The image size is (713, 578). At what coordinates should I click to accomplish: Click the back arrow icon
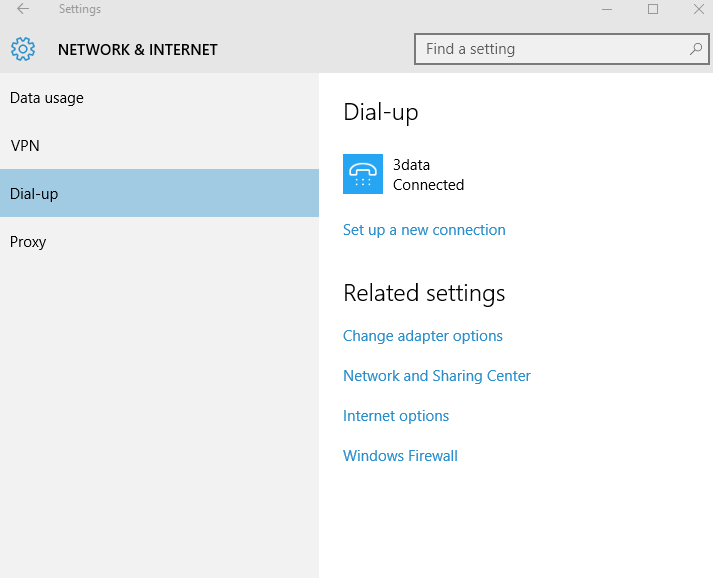23,9
